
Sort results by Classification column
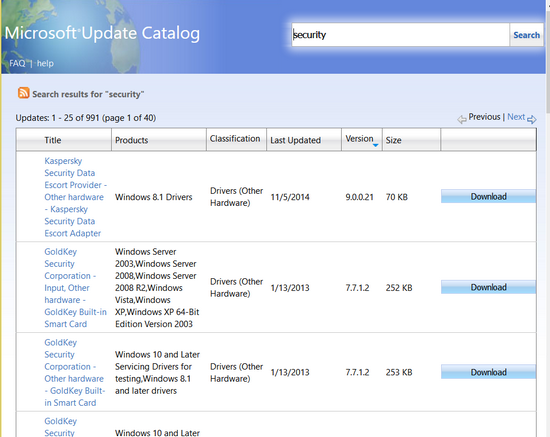(x=235, y=139)
